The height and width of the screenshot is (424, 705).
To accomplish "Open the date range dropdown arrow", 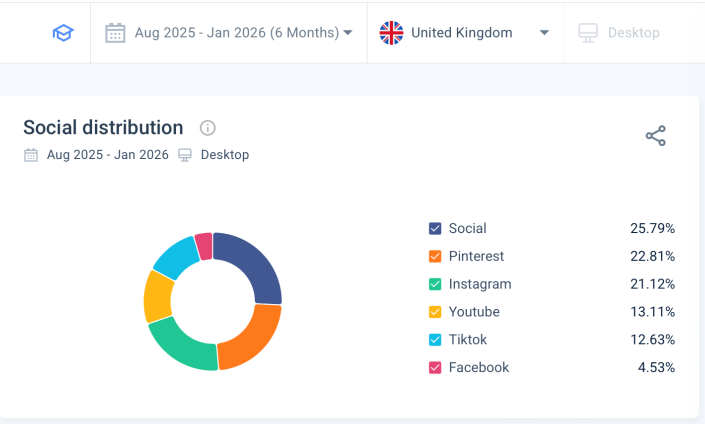I will click(x=348, y=33).
